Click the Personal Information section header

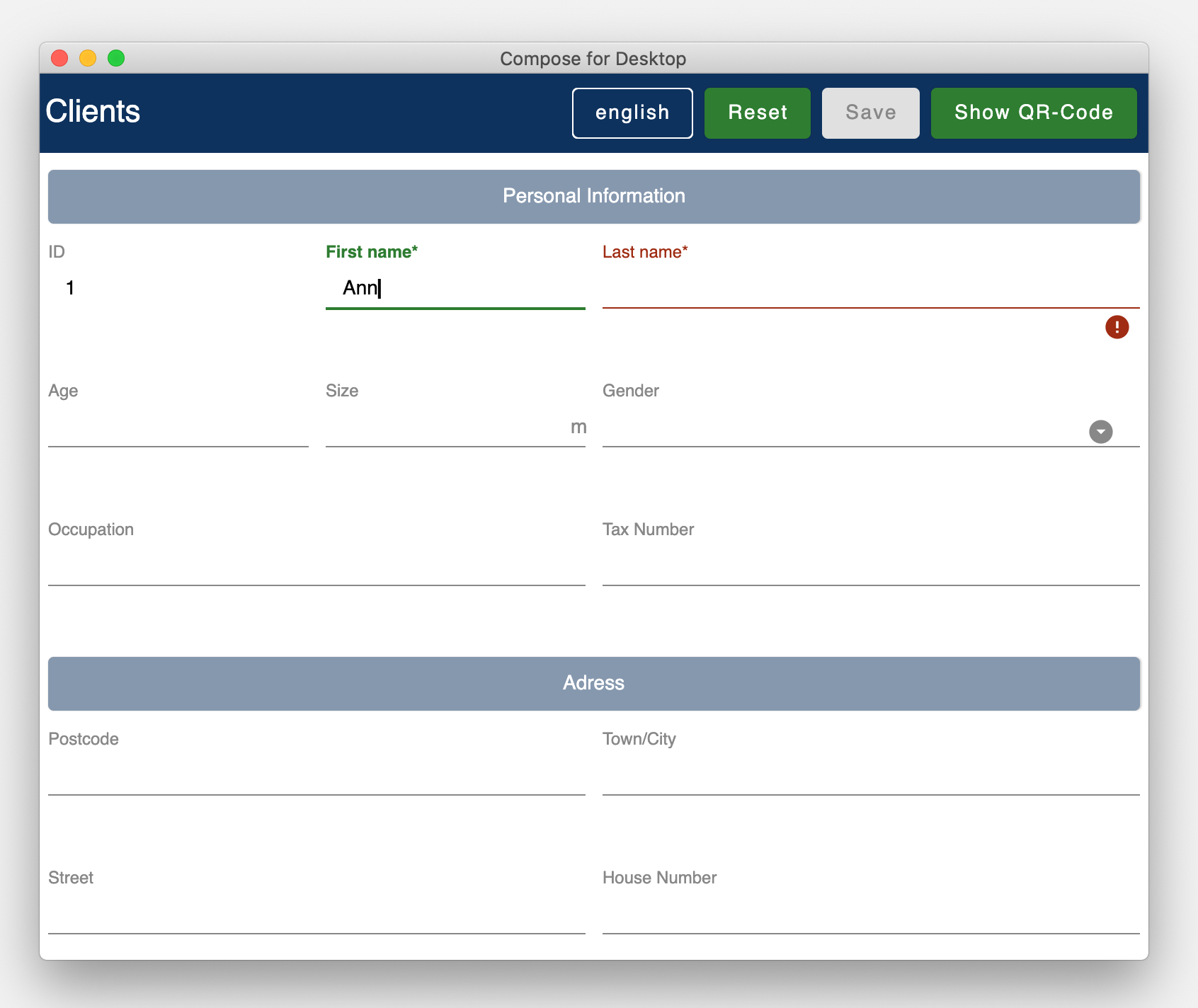pos(594,197)
